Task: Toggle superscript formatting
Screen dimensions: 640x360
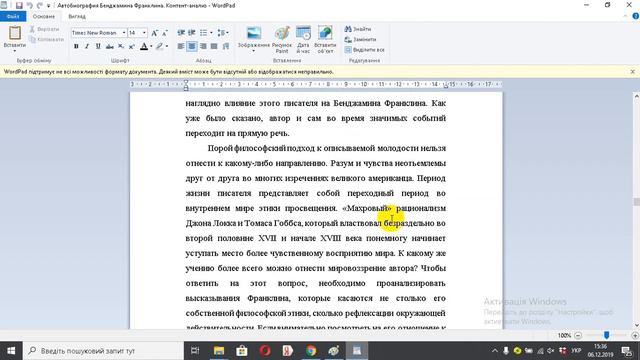Action: pos(131,47)
